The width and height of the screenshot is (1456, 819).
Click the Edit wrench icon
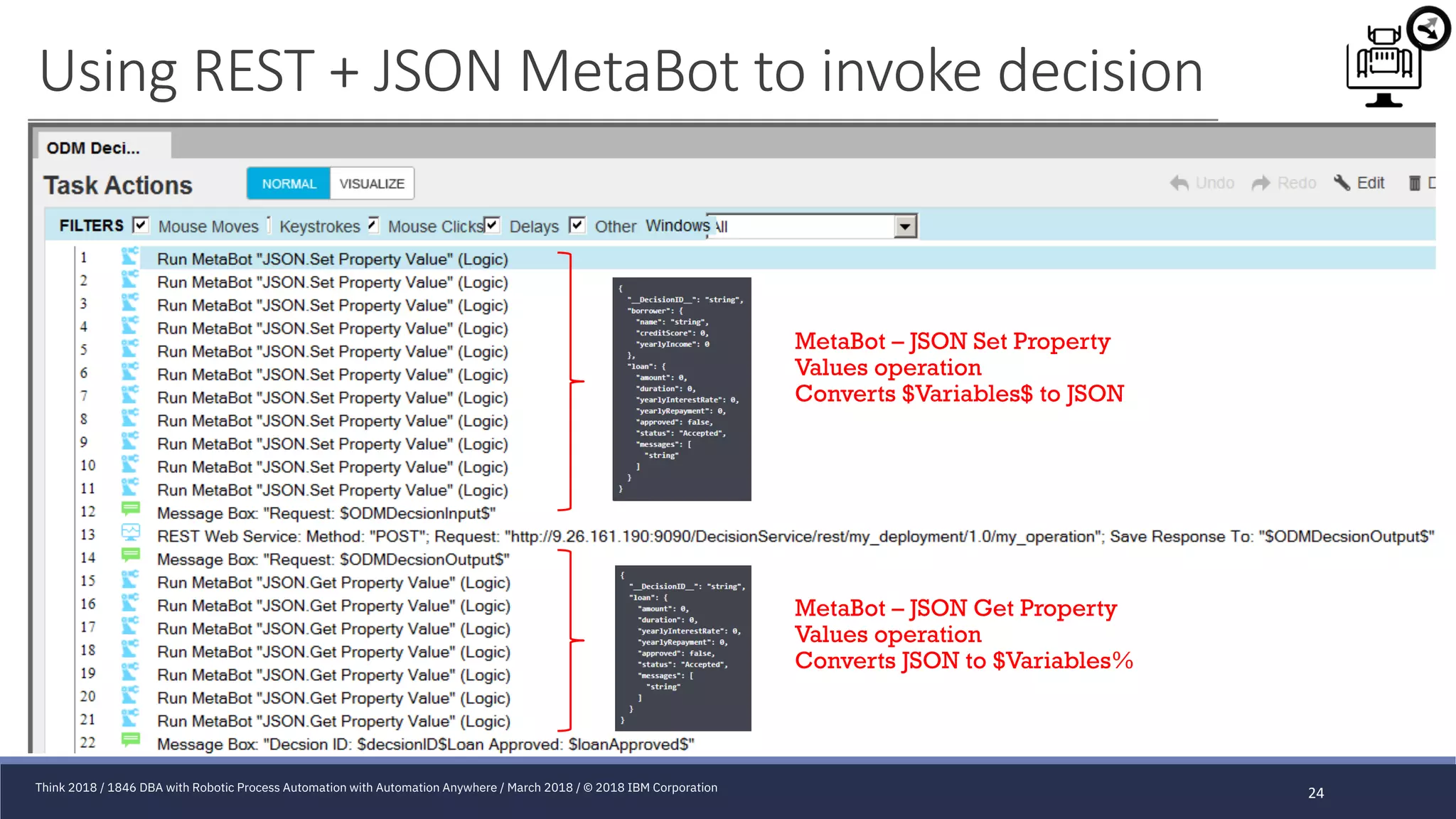click(1342, 183)
